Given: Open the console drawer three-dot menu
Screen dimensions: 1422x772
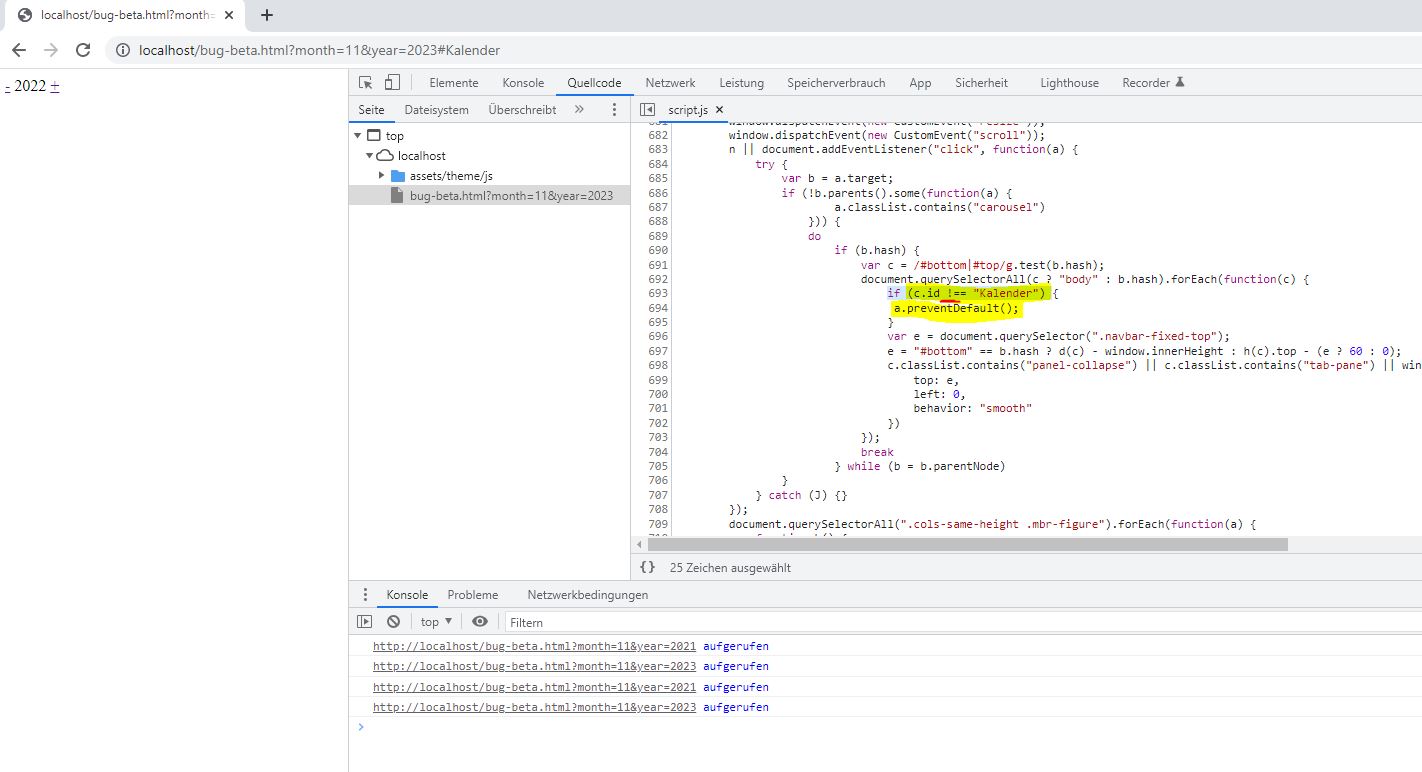Looking at the screenshot, I should 365,594.
